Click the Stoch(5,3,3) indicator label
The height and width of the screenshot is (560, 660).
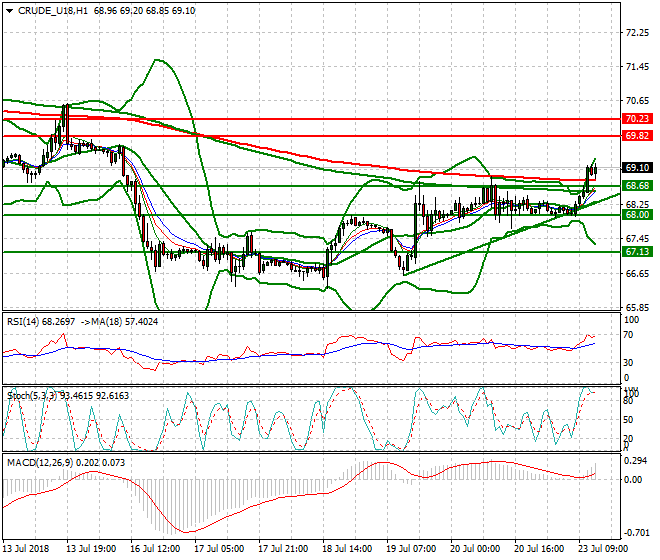[x=33, y=396]
